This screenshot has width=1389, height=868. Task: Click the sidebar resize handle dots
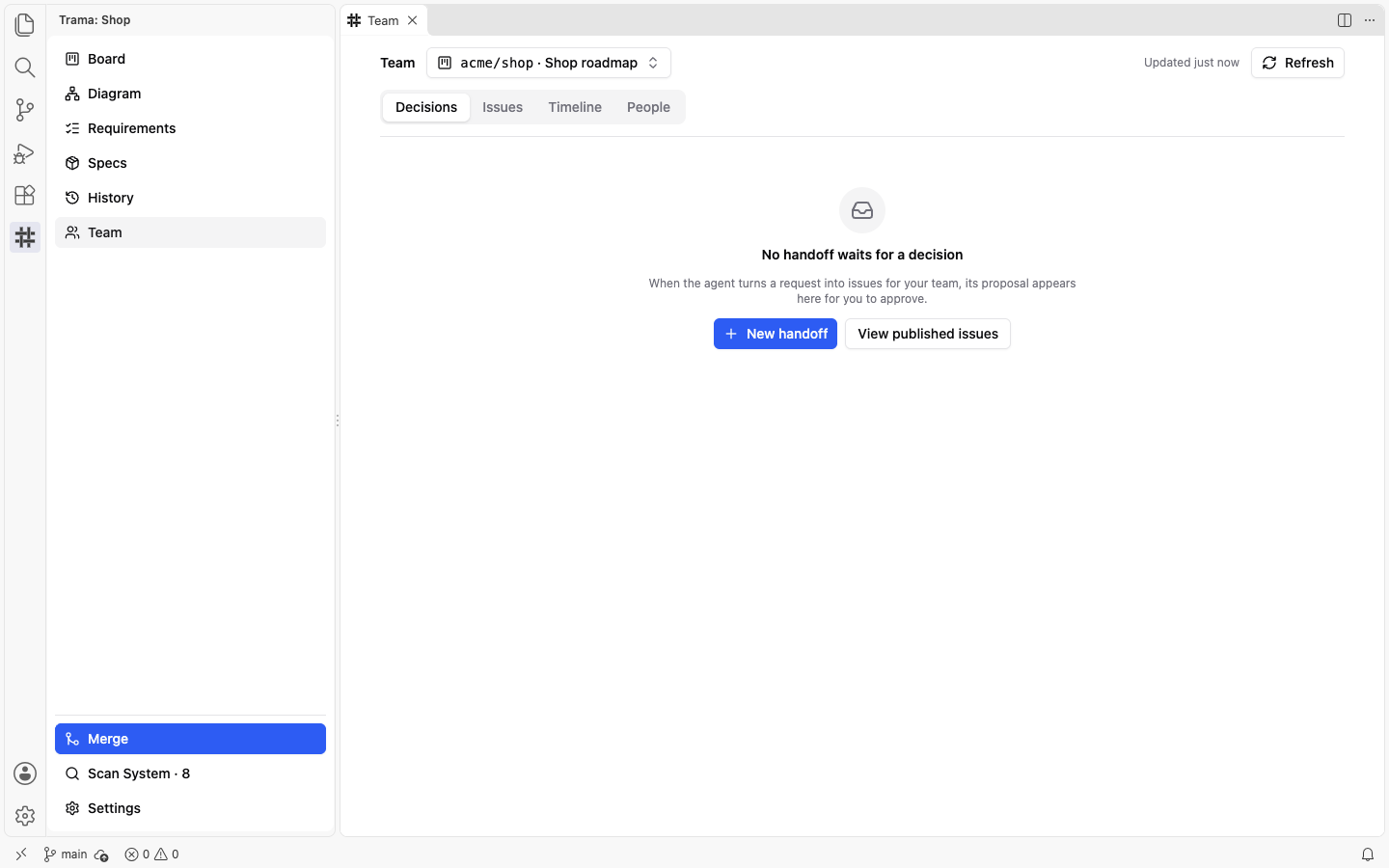point(338,420)
